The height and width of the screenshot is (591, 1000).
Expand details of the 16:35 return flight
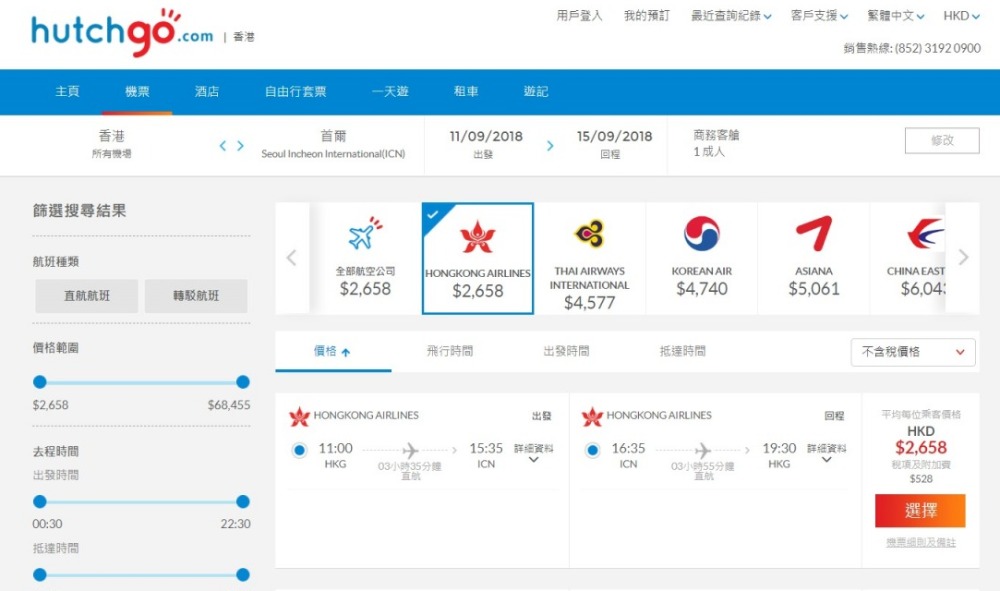827,453
